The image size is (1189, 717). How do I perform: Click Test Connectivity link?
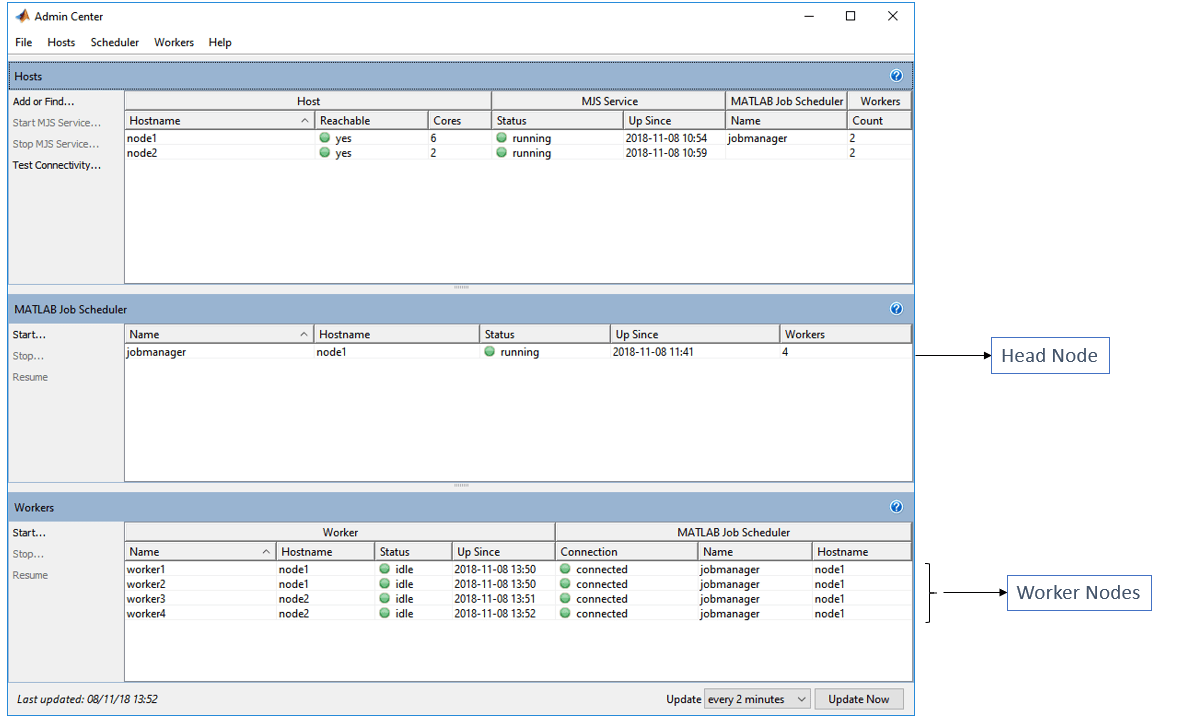56,165
